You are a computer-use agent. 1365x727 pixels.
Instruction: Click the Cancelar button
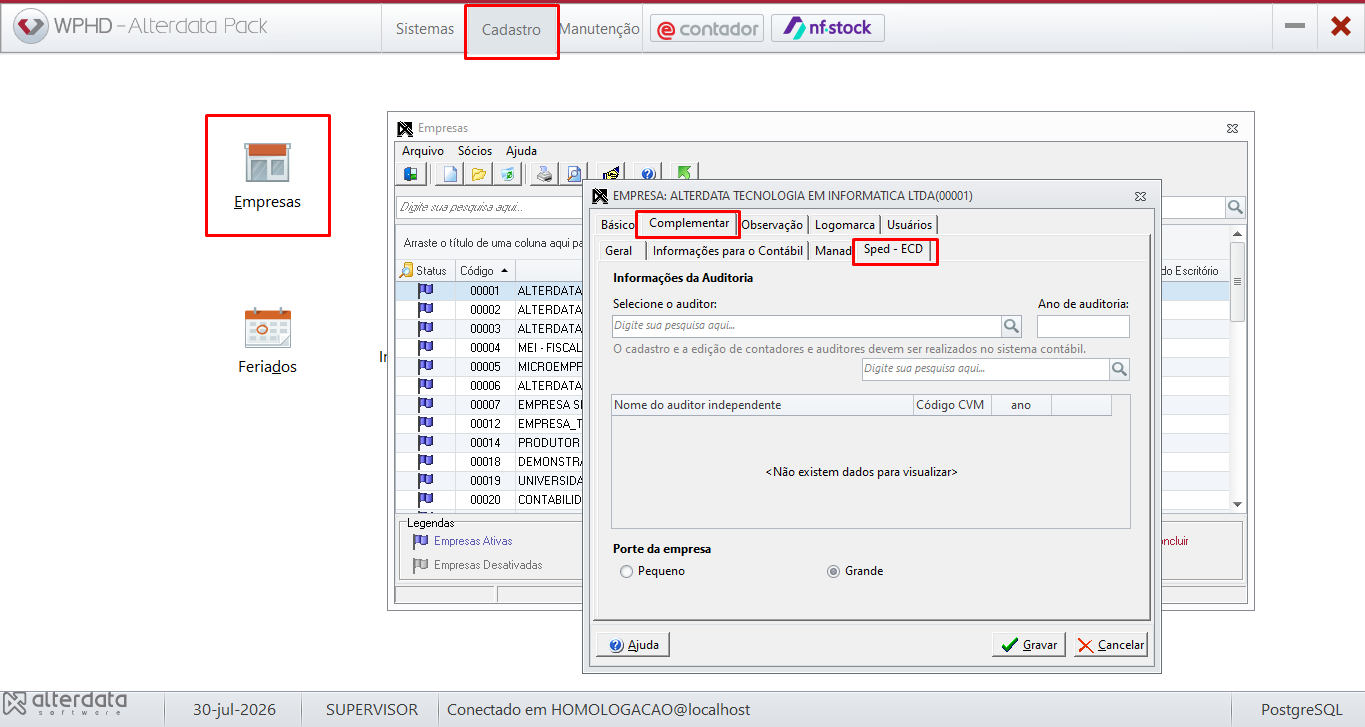(1110, 645)
